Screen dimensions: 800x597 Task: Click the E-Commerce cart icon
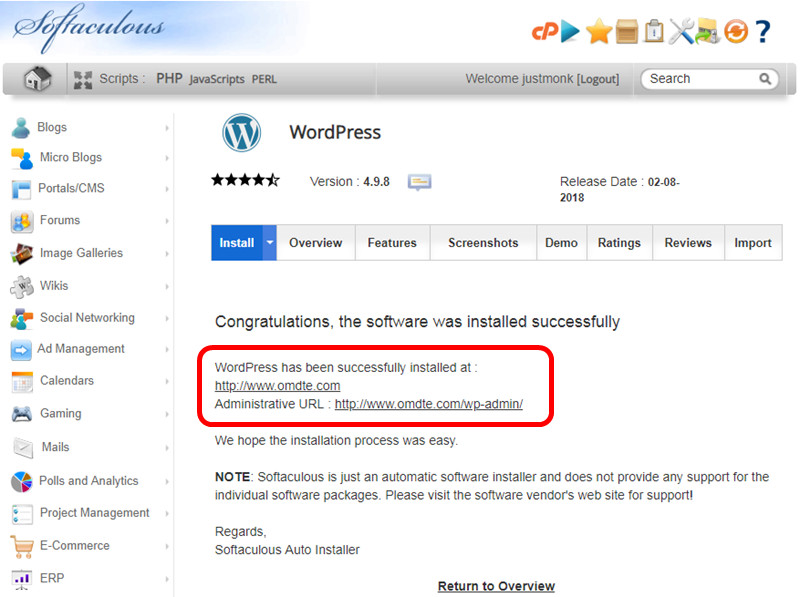coord(22,546)
